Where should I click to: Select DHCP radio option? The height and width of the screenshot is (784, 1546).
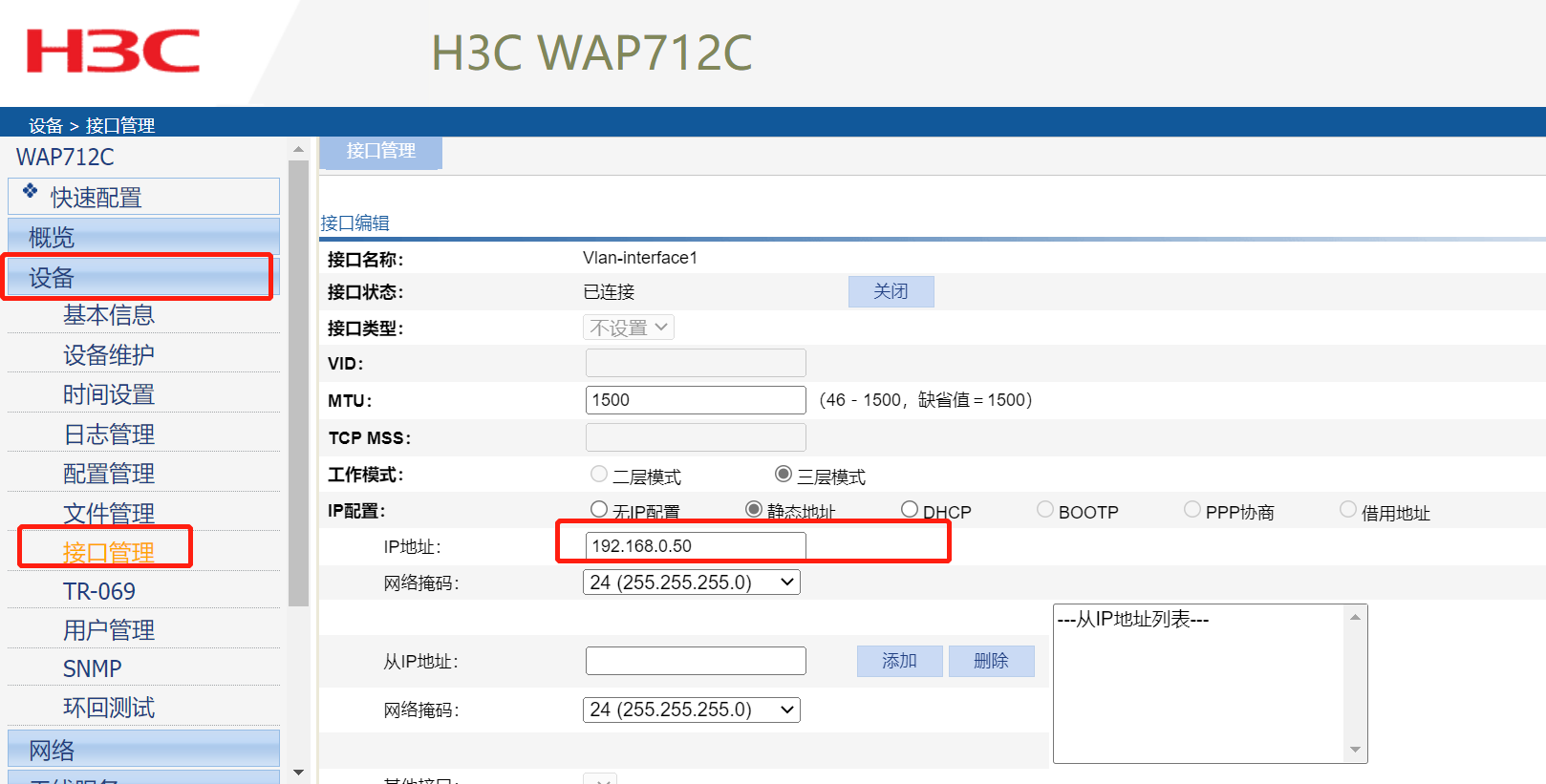(x=910, y=509)
